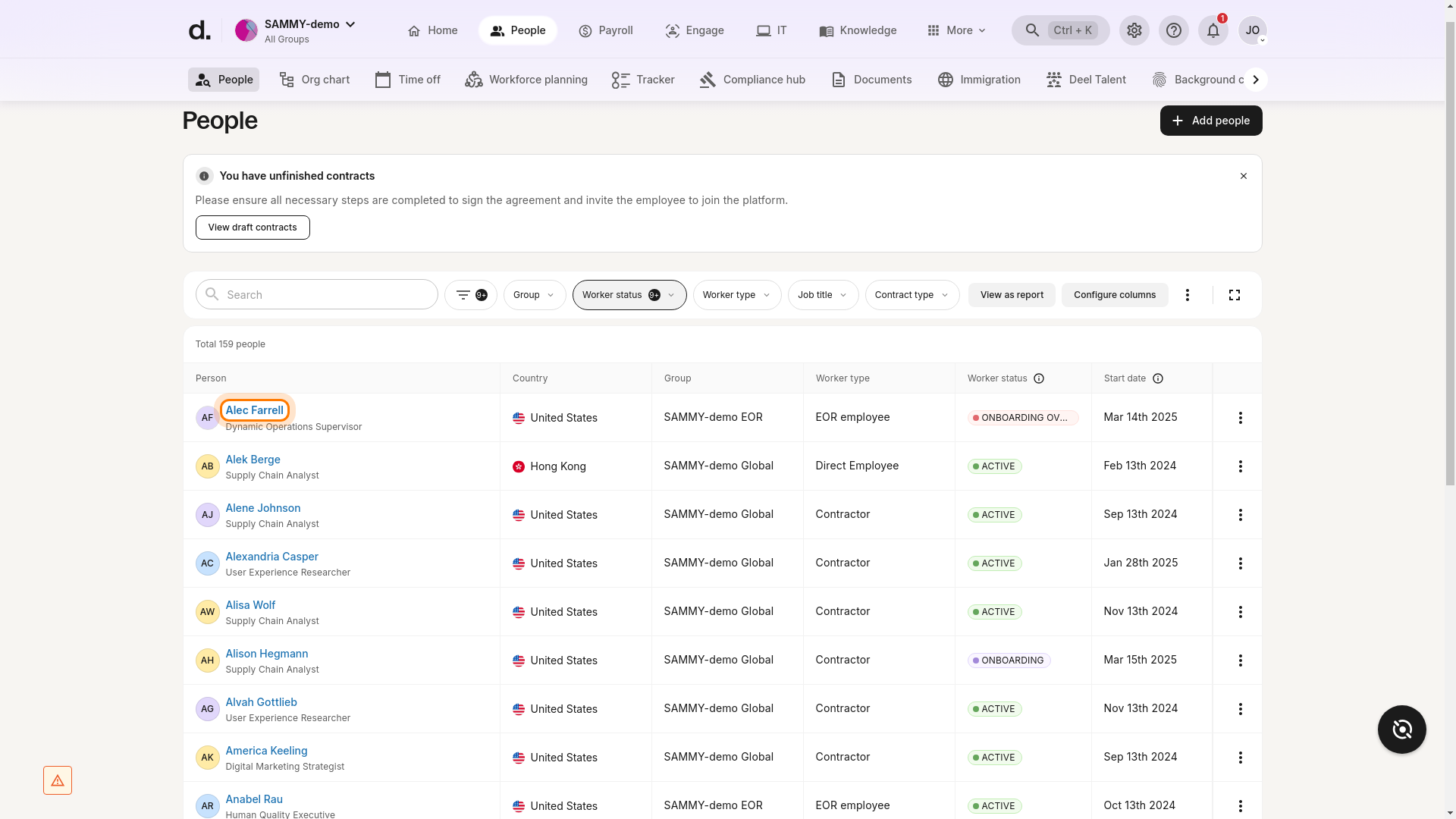The width and height of the screenshot is (1456, 819).
Task: Open the Knowledge tab
Action: coord(858,30)
